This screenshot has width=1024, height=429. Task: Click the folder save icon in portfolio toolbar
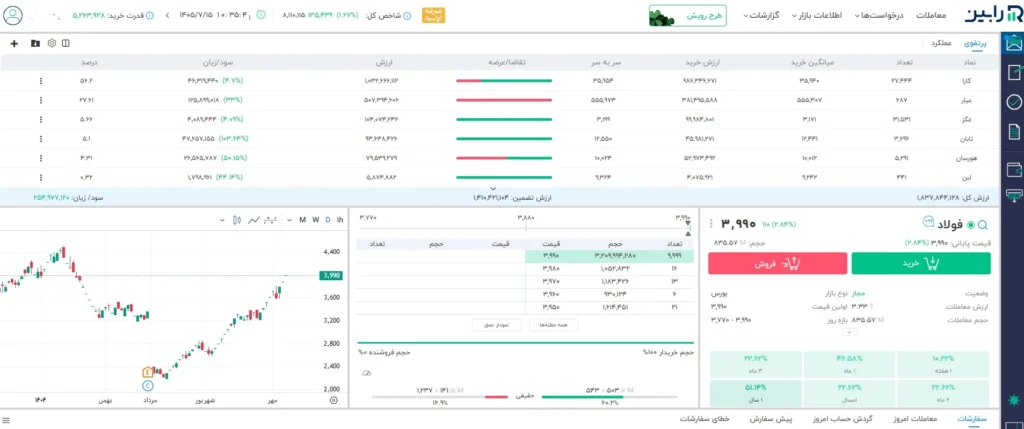[35, 44]
